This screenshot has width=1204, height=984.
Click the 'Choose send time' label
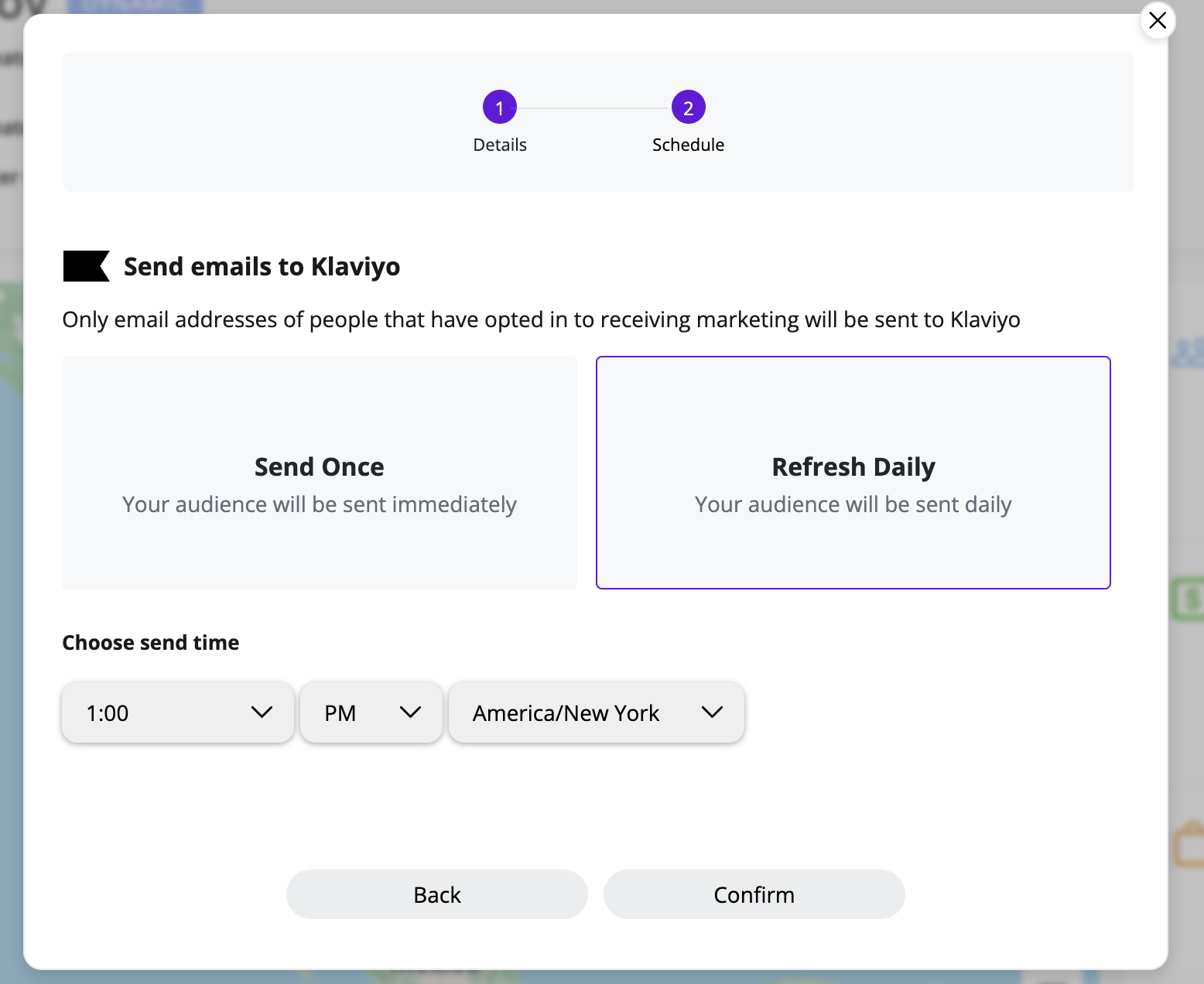[151, 643]
